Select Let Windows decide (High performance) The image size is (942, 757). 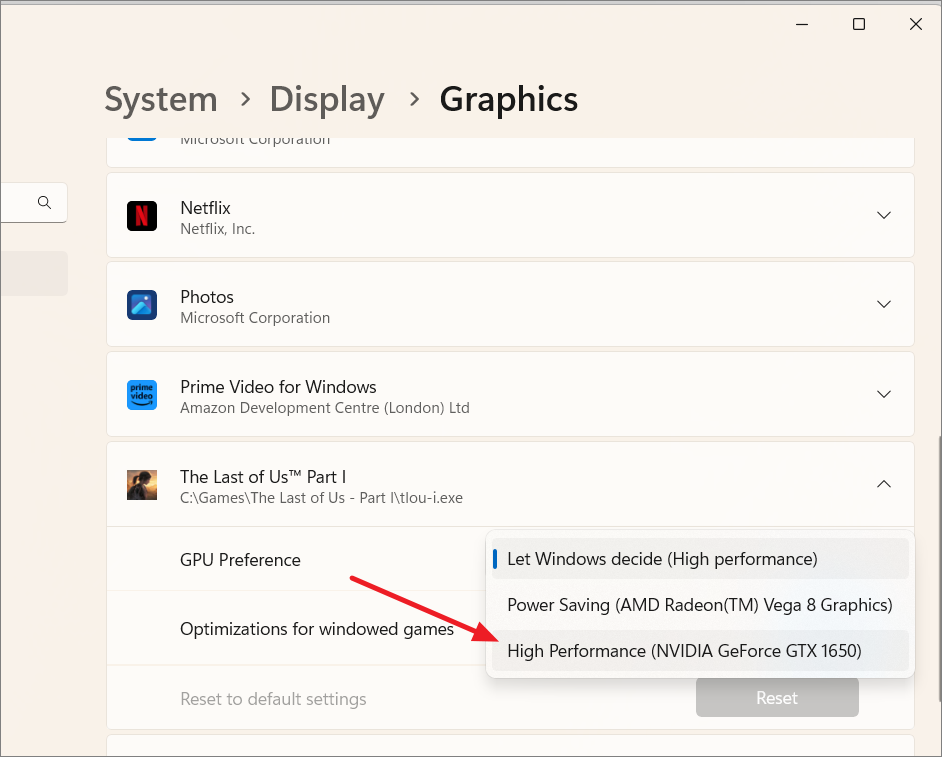[x=700, y=559]
